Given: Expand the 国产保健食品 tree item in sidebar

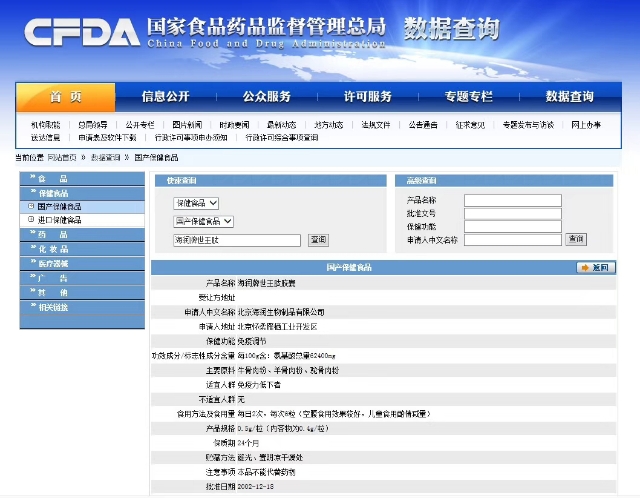Looking at the screenshot, I should coord(31,206).
